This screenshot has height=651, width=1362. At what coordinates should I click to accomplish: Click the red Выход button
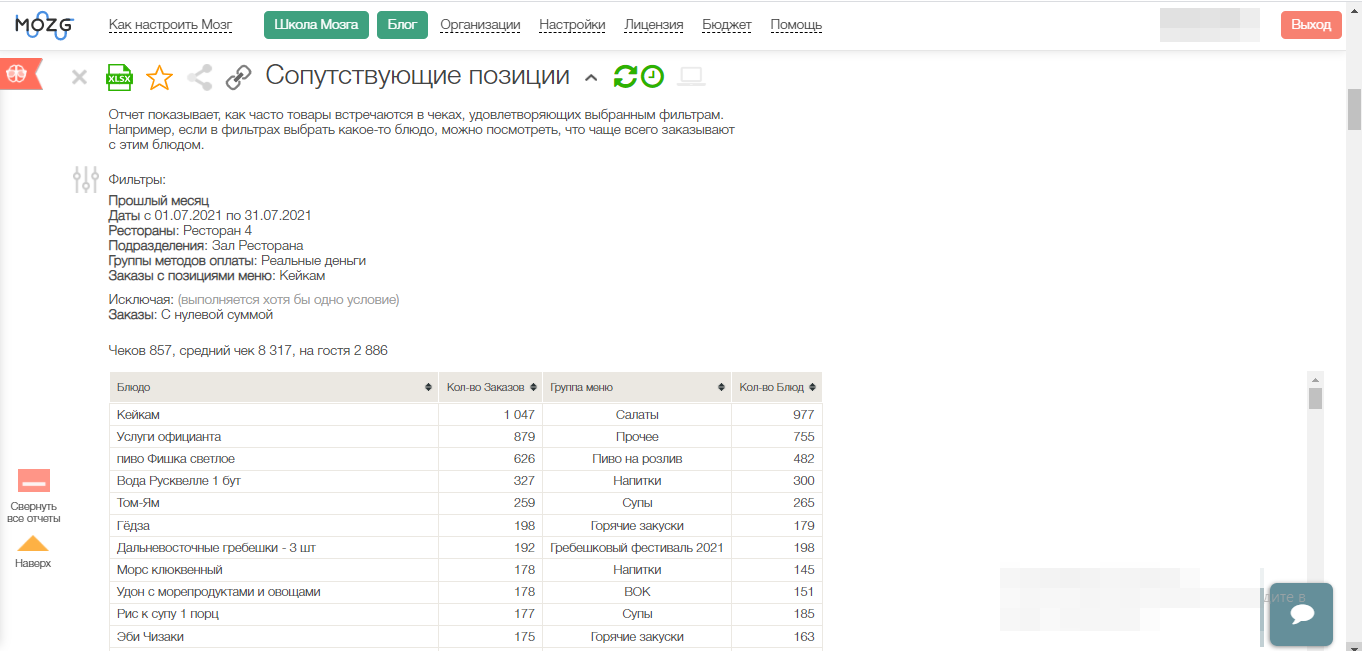(1310, 25)
